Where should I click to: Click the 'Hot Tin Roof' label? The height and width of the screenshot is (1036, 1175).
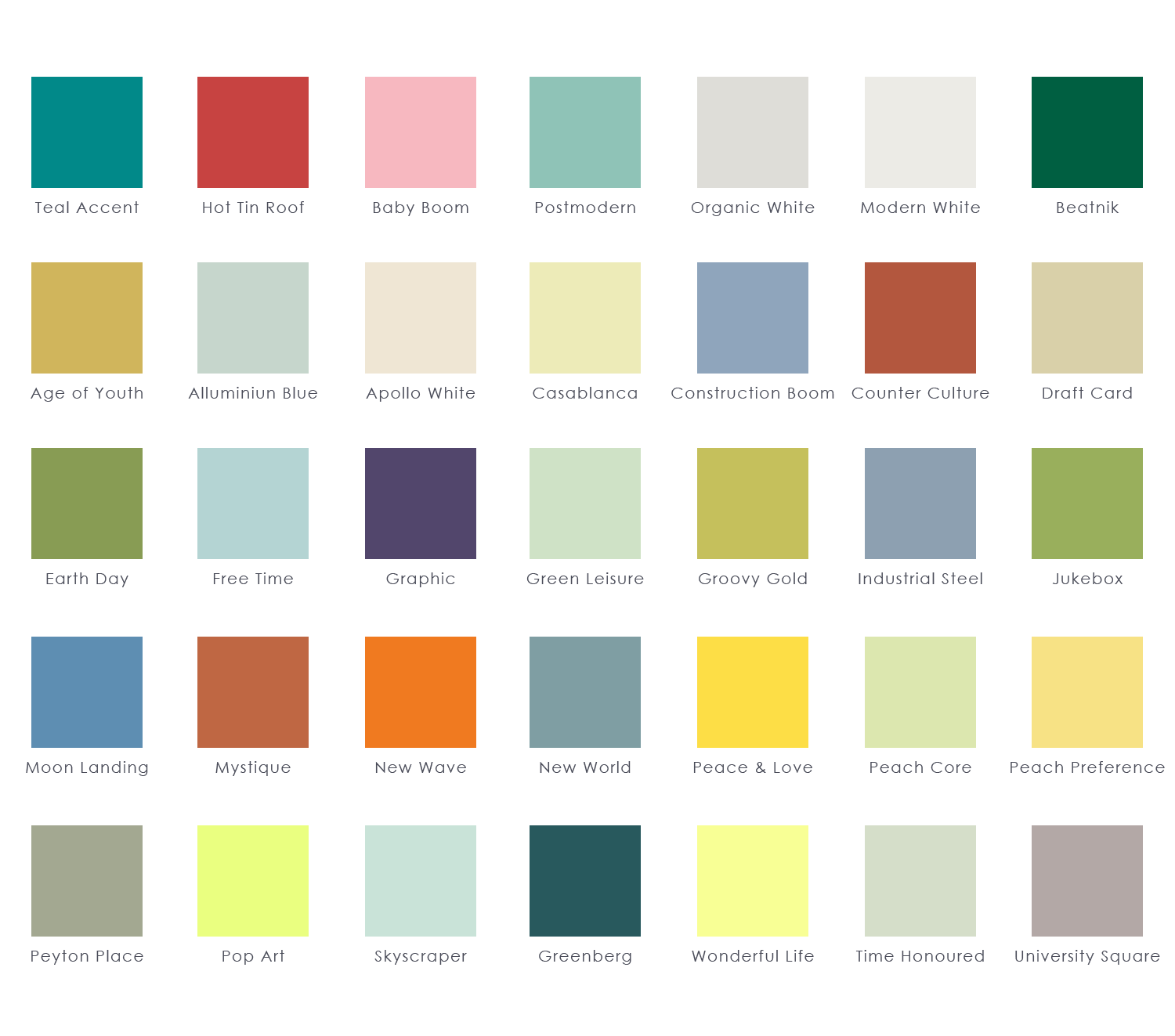(253, 208)
